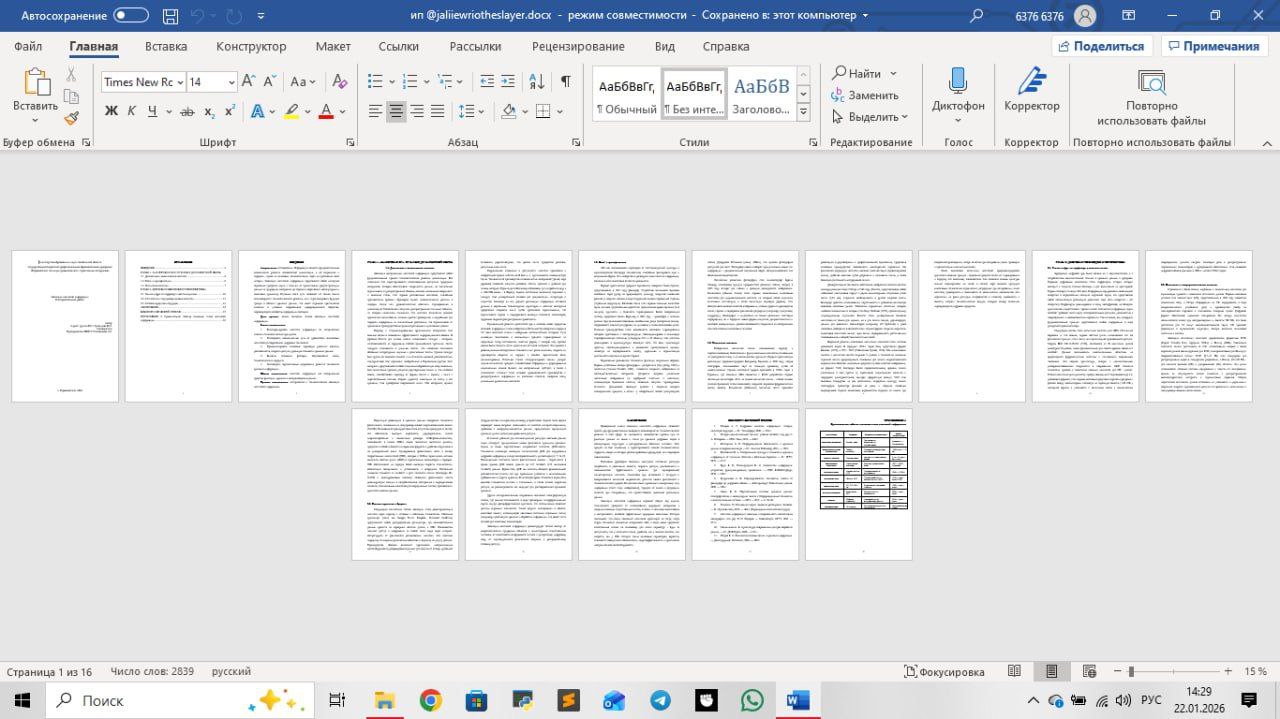Toggle bold Ж formatting
This screenshot has width=1280, height=719.
point(111,111)
